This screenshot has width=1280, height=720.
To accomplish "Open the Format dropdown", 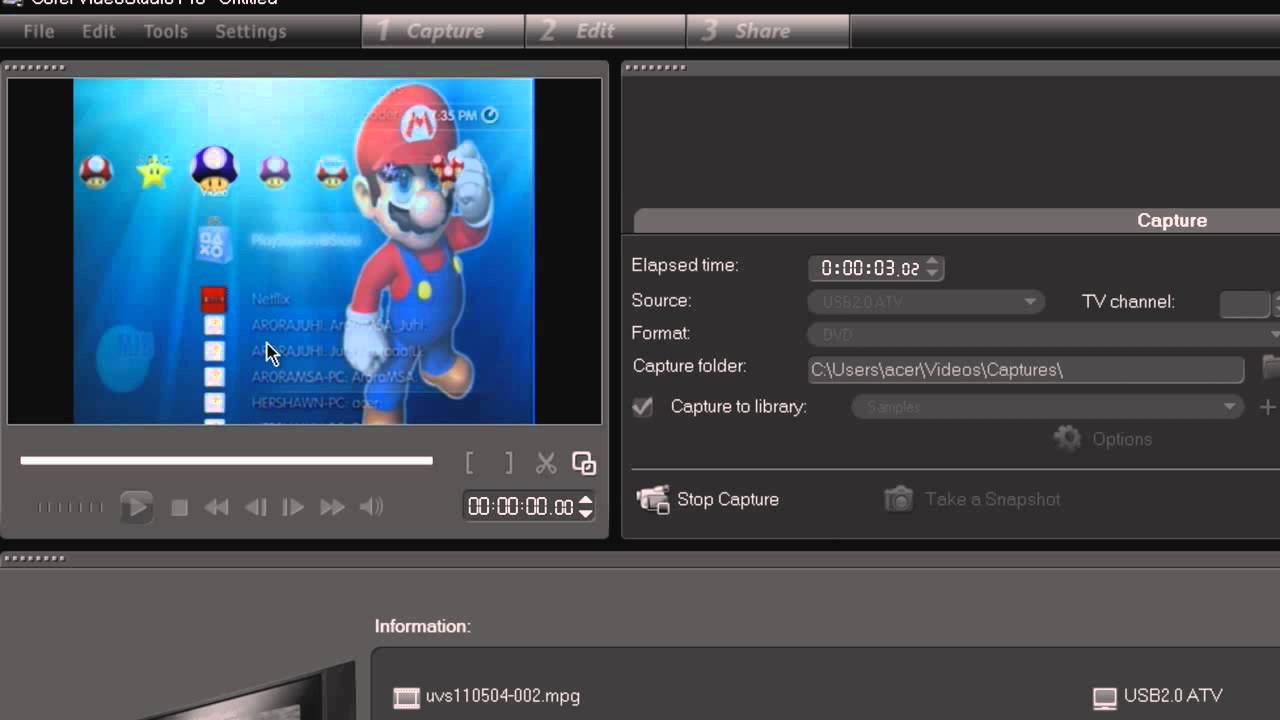I will 1040,334.
